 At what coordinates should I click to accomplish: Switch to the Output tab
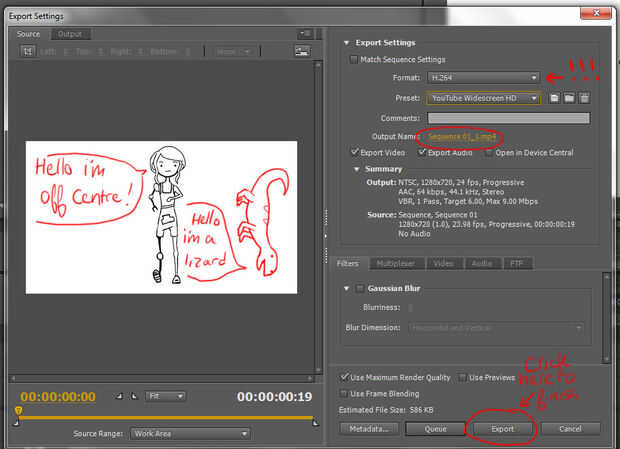tap(70, 34)
